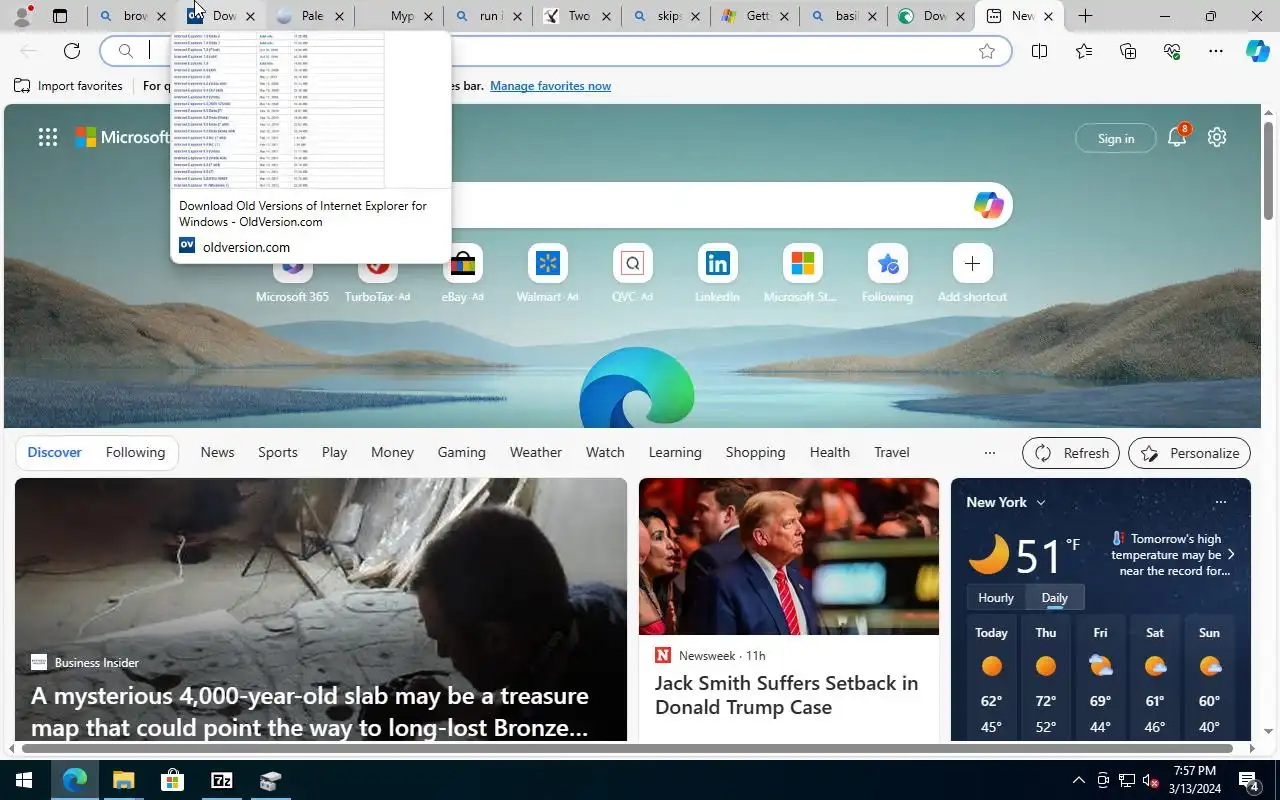Viewport: 1280px width, 800px height.
Task: Show more feed categories ellipsis
Action: pyautogui.click(x=989, y=453)
